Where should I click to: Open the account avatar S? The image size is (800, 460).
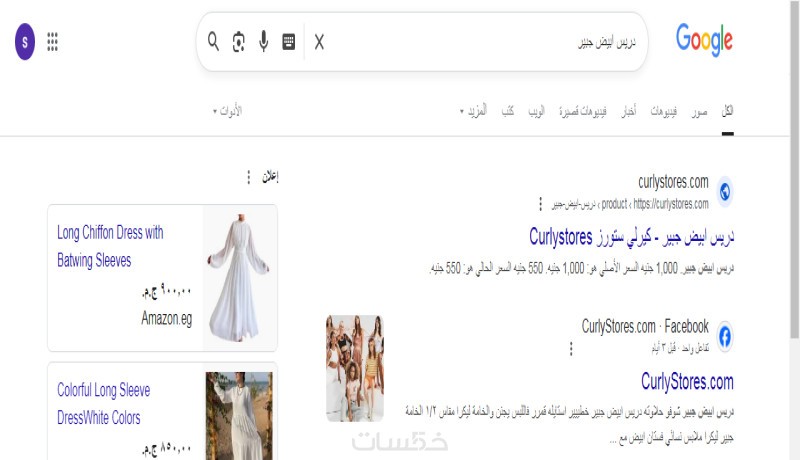tap(24, 42)
